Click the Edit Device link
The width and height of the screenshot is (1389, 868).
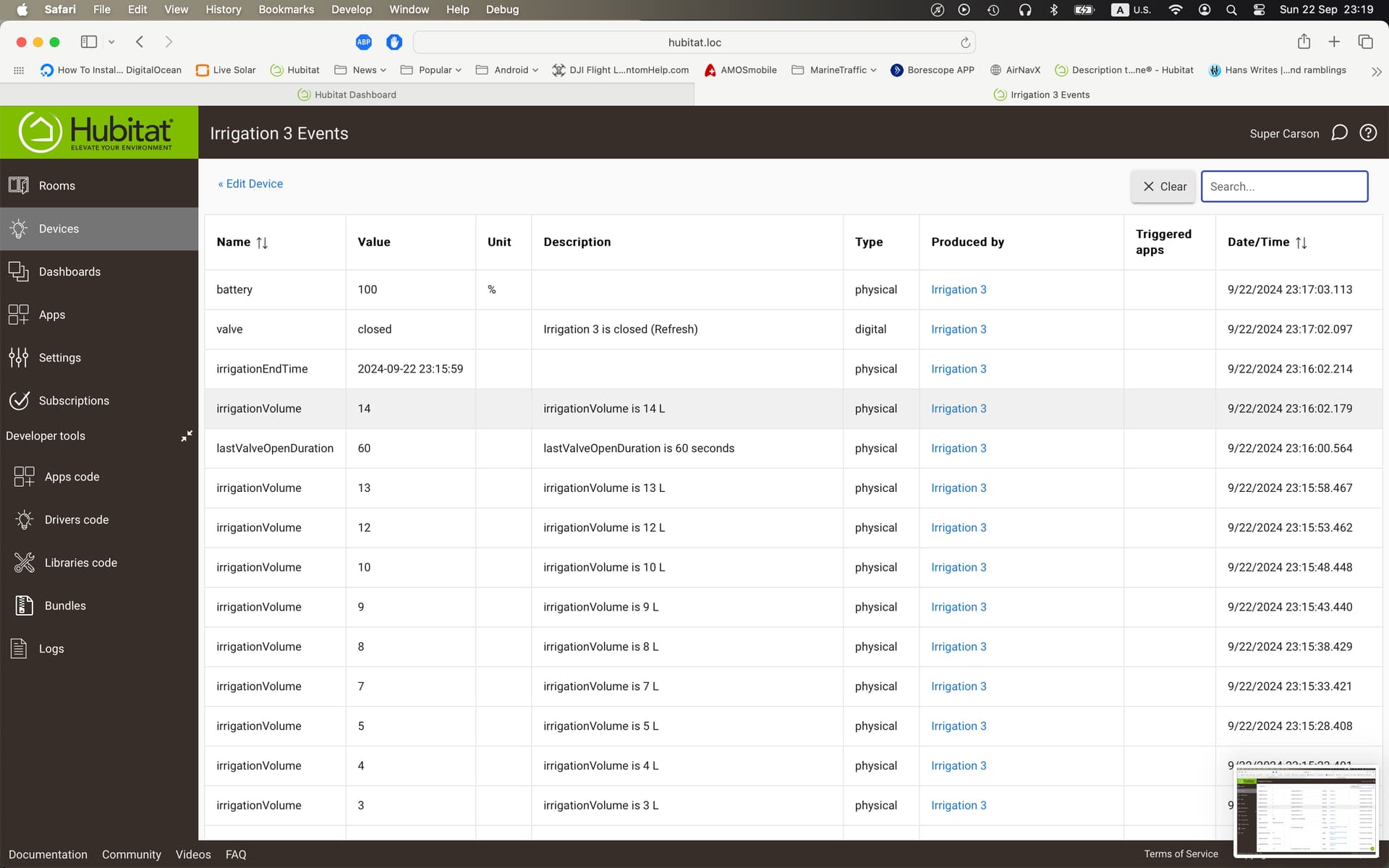[250, 184]
